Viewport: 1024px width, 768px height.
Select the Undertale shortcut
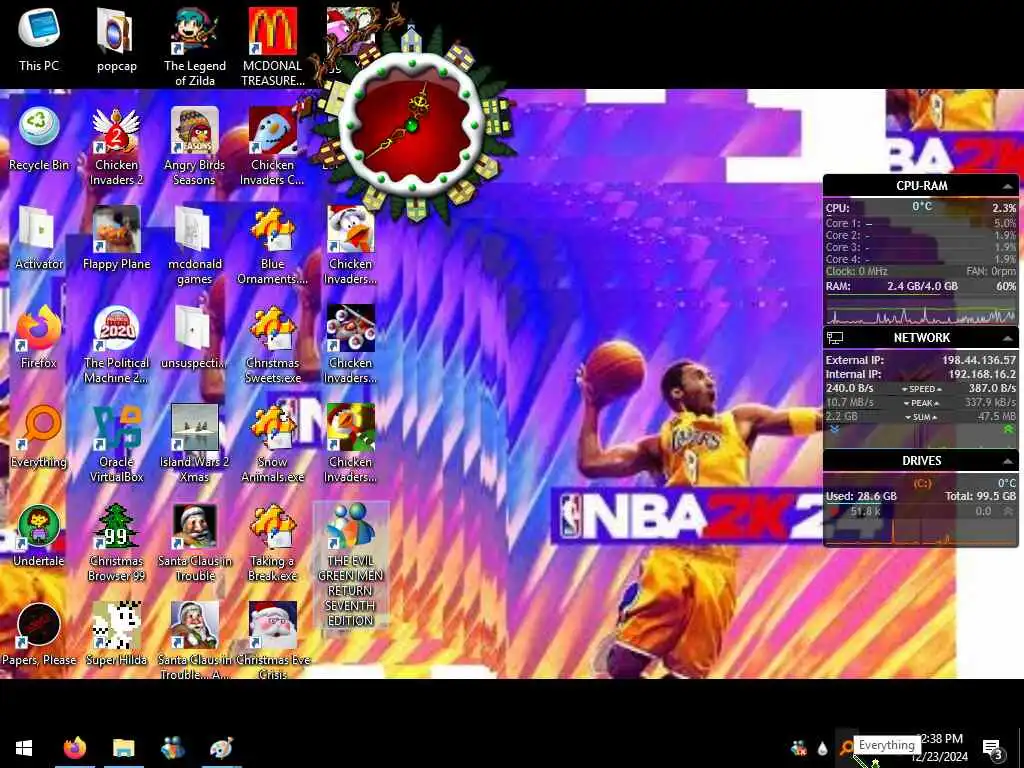tap(39, 535)
